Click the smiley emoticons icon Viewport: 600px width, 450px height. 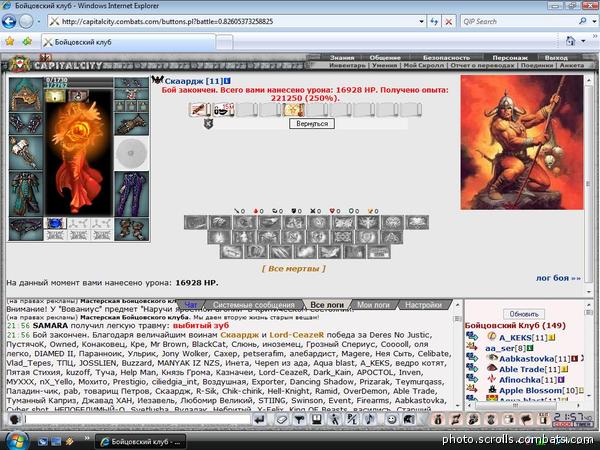tap(391, 419)
